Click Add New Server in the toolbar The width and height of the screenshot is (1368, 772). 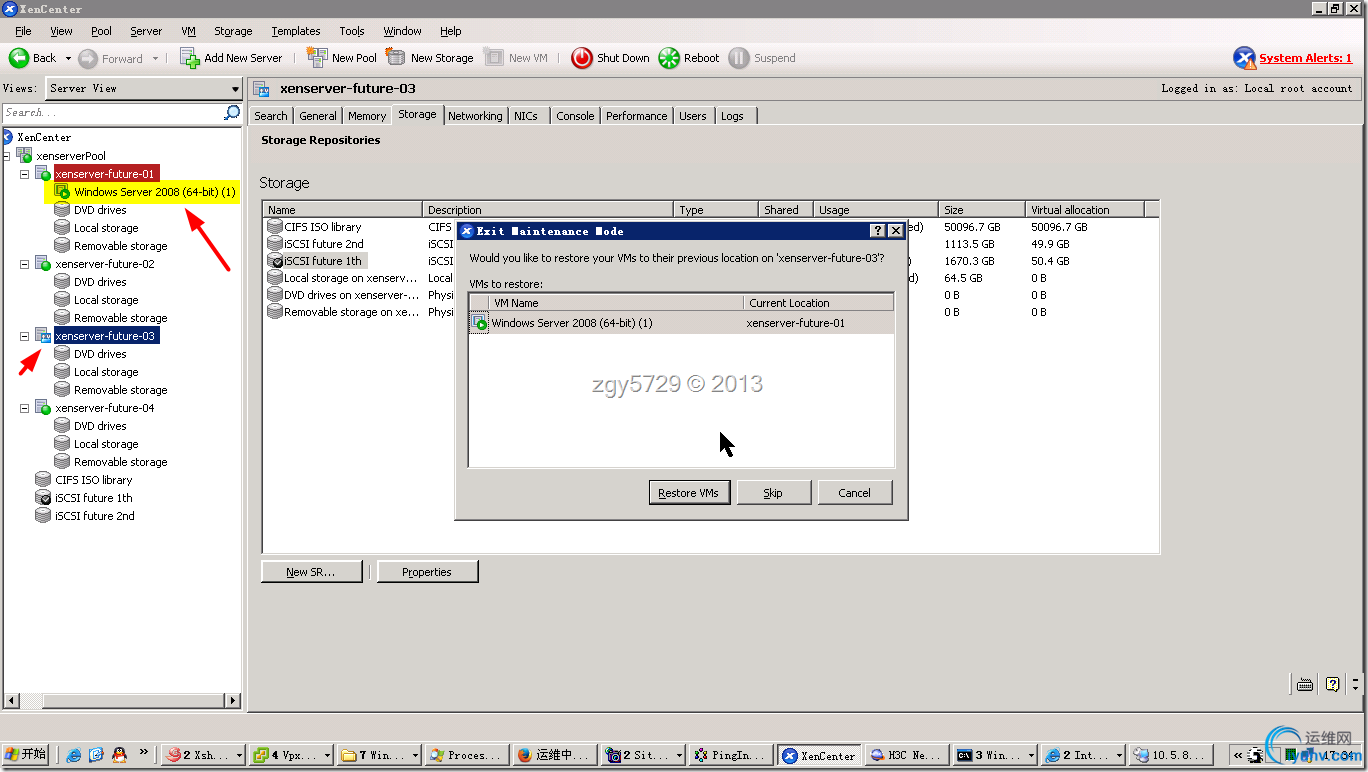pos(231,58)
